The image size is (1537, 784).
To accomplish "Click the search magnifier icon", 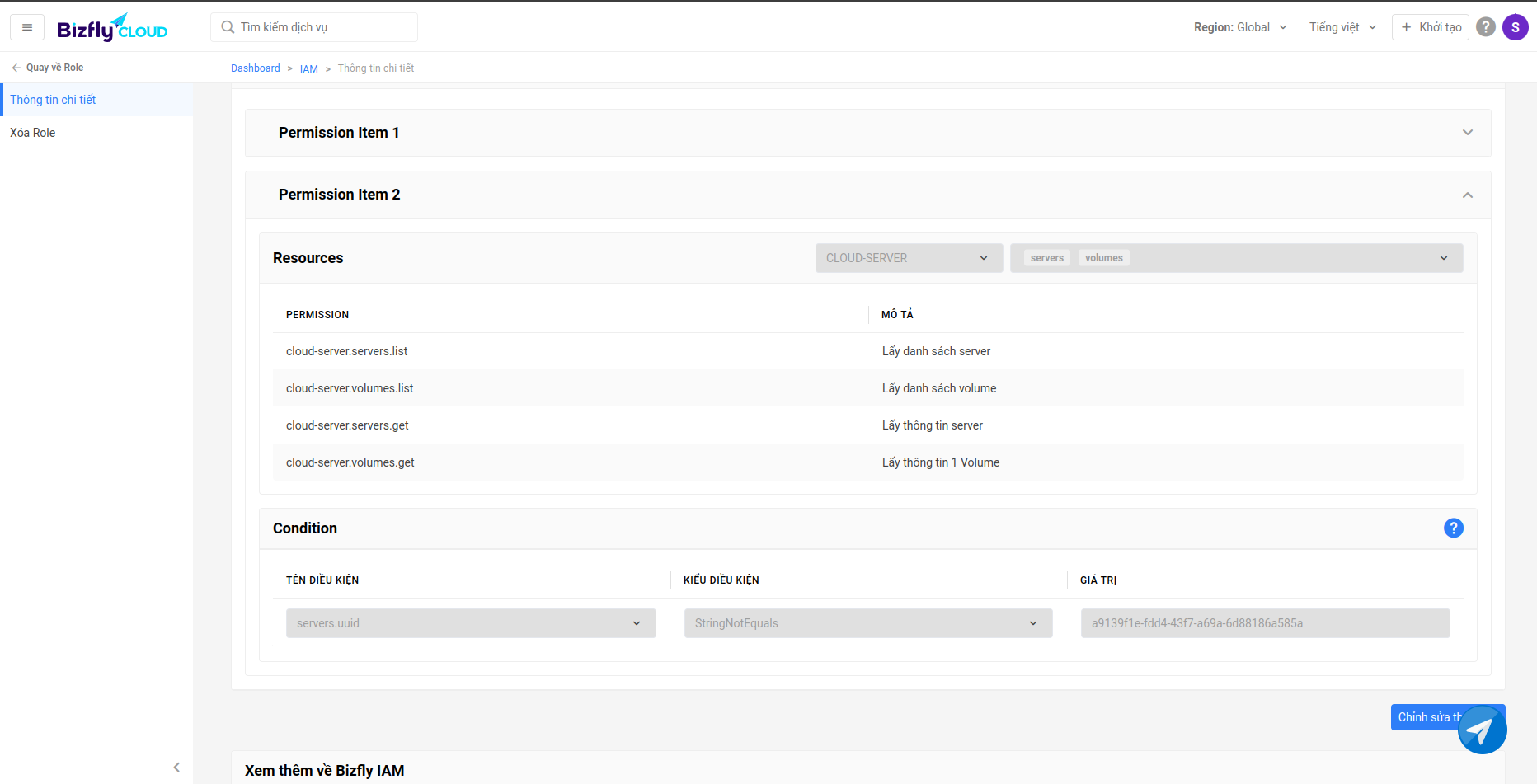I will [228, 27].
